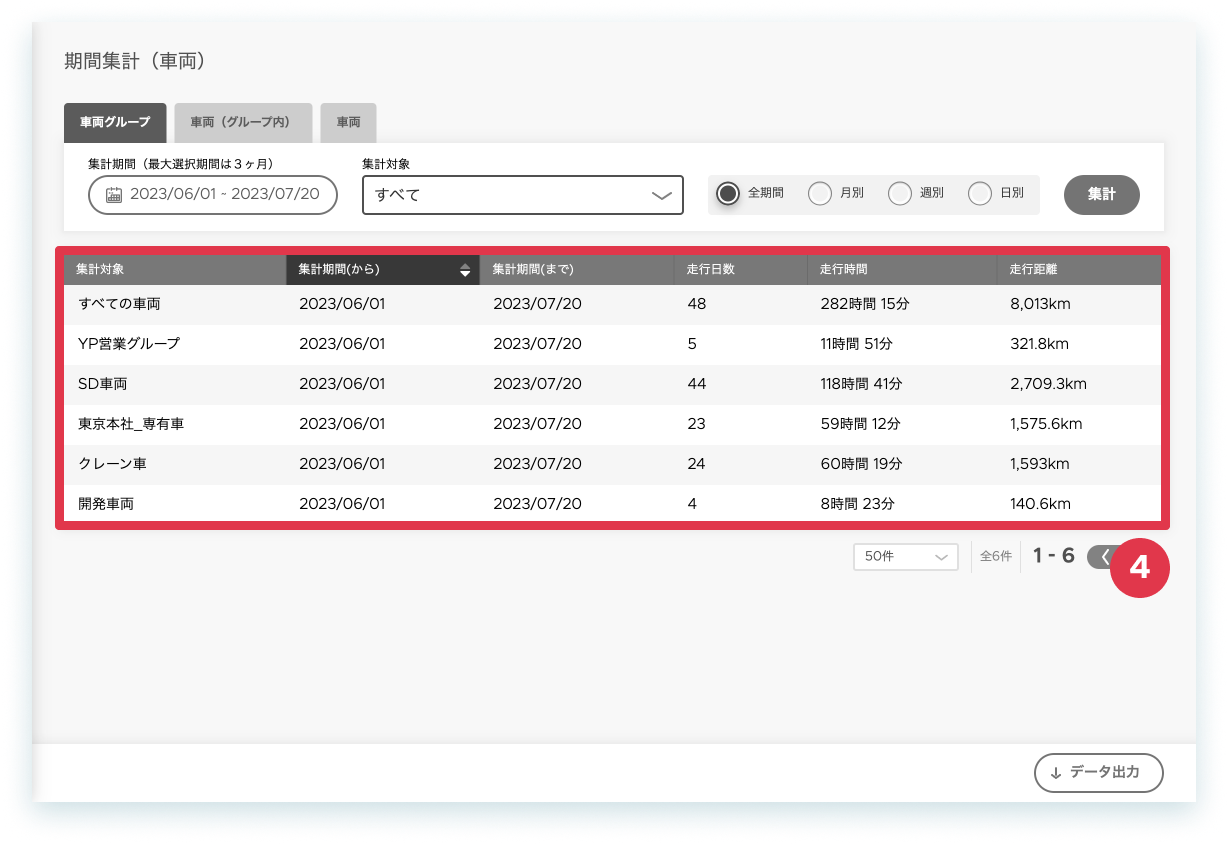This screenshot has height=844, width=1228.
Task: Select the 車両 tab
Action: pos(348,122)
